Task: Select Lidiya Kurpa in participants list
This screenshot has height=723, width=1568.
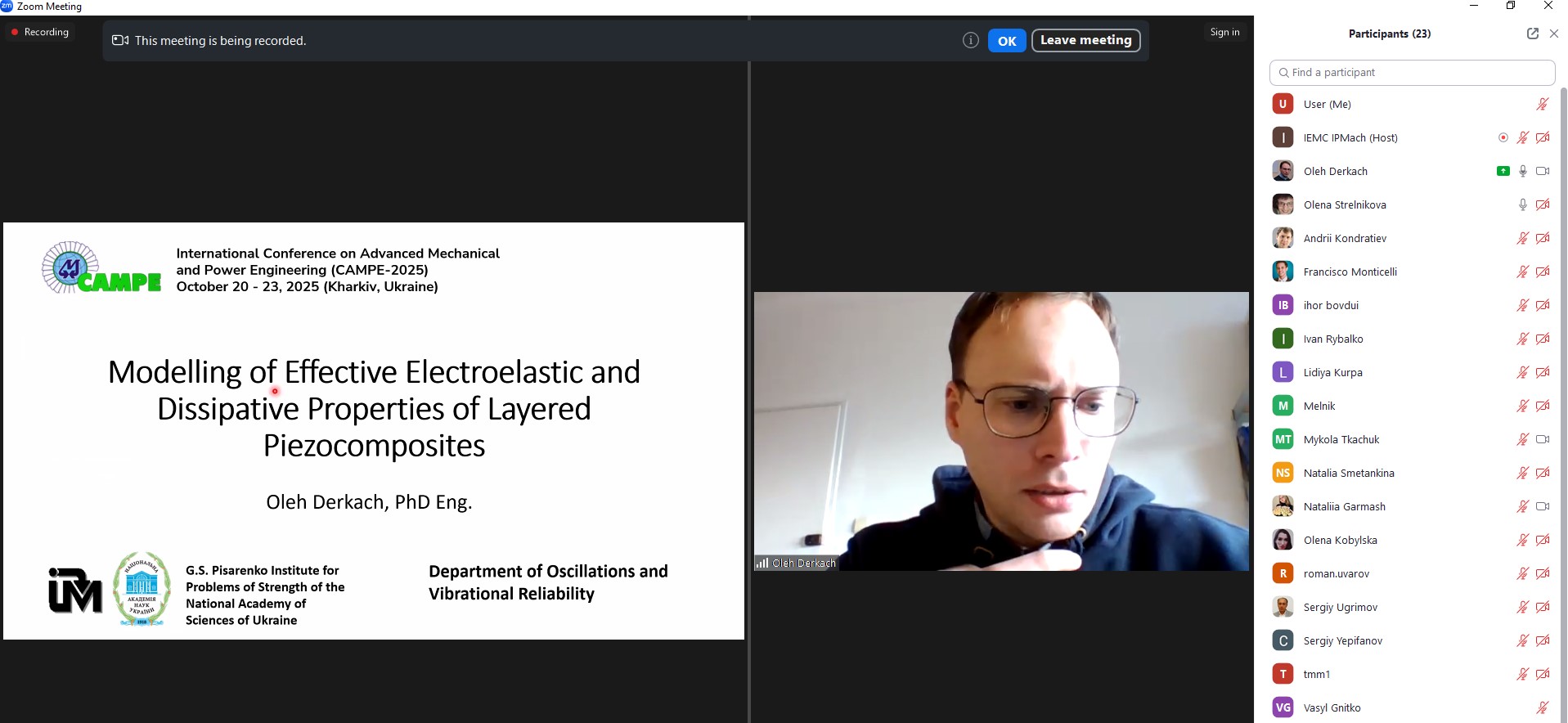Action: pyautogui.click(x=1332, y=372)
